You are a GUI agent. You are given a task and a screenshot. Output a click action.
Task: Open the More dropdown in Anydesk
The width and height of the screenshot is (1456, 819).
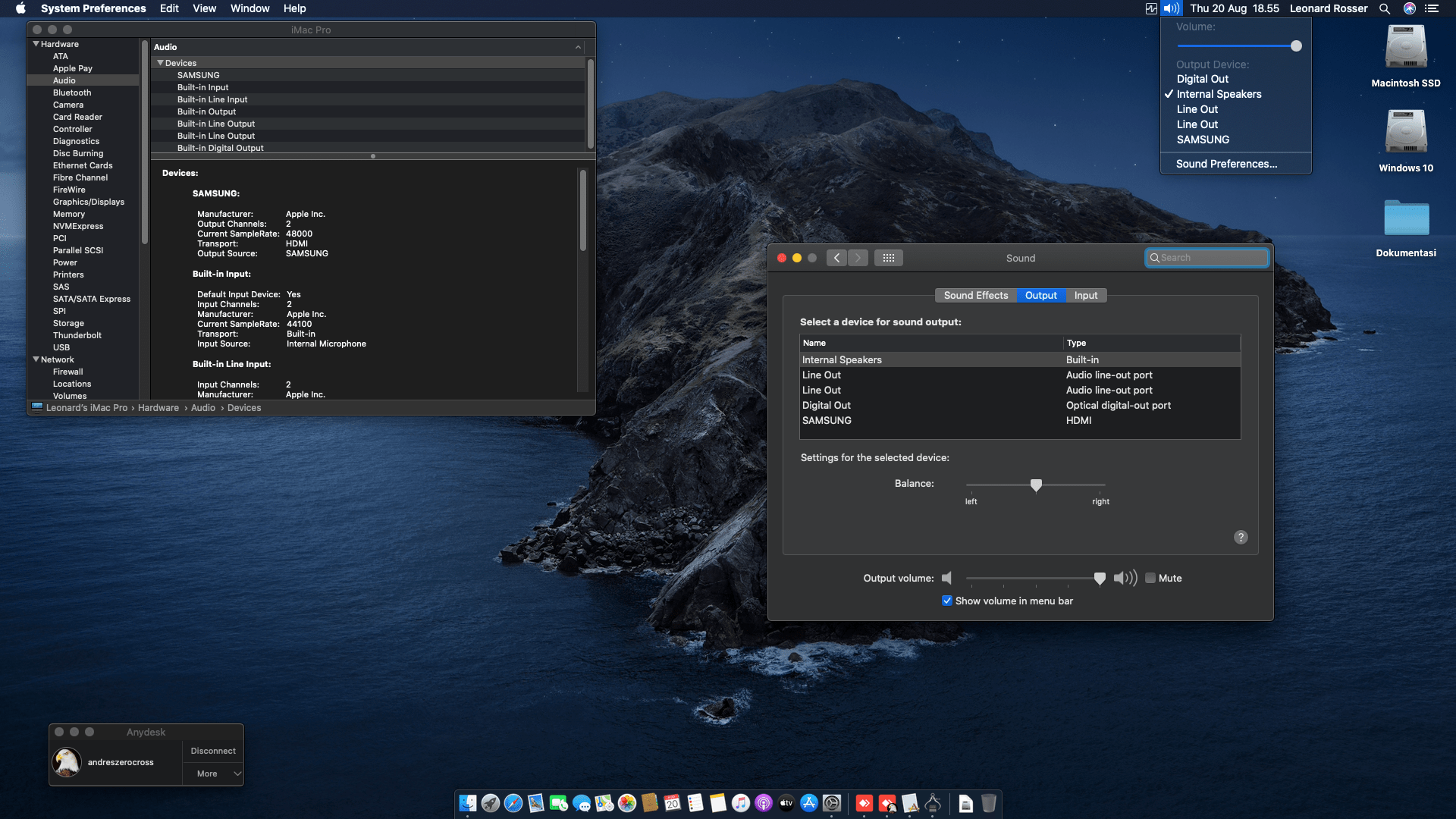pos(213,773)
